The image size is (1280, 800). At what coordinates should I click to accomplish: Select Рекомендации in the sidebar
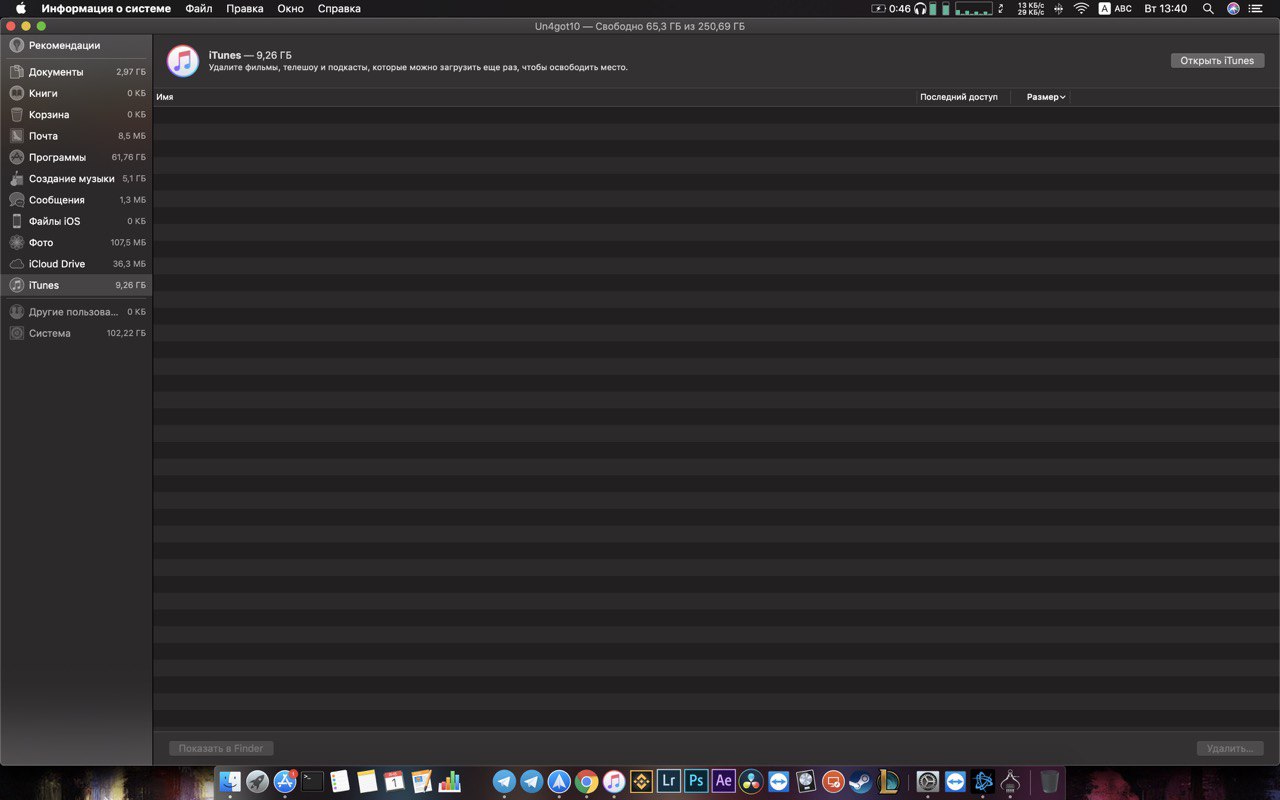tap(76, 46)
